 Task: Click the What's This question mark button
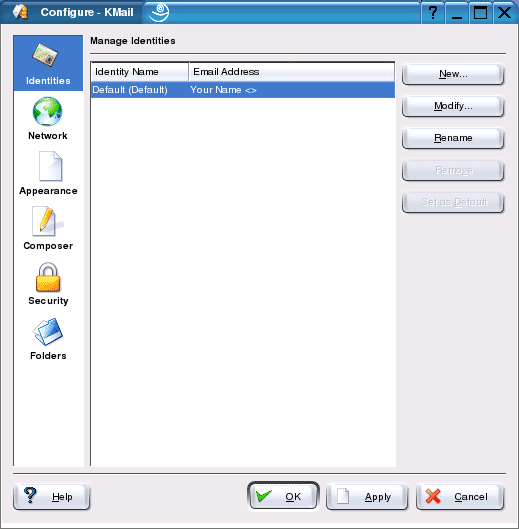(432, 13)
